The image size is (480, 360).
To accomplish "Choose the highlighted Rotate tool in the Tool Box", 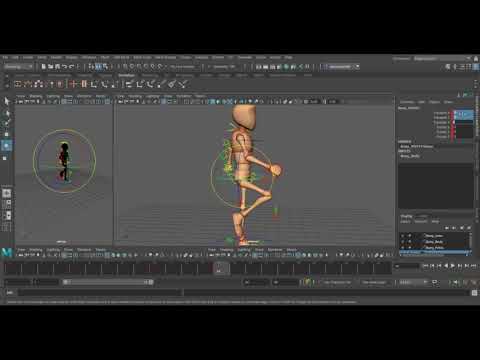I will [x=6, y=146].
